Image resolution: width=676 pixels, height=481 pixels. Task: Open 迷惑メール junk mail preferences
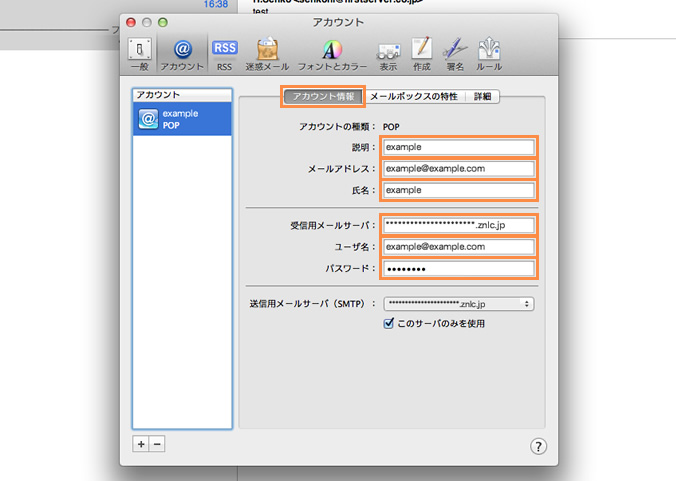[267, 54]
